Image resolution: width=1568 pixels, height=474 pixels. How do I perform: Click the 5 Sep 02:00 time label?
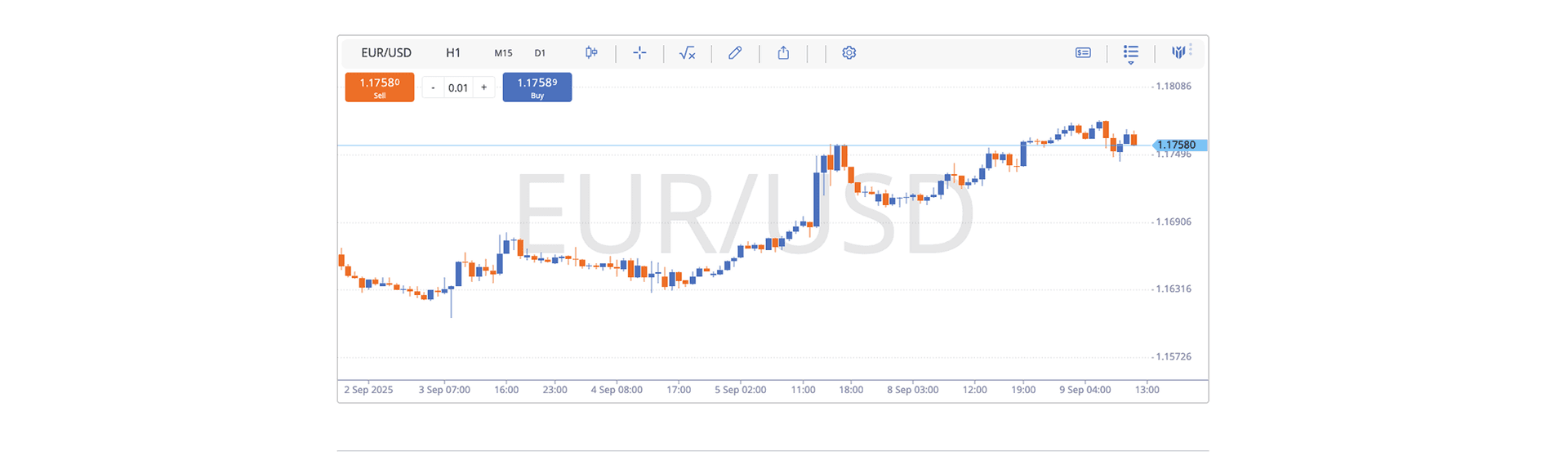(741, 390)
